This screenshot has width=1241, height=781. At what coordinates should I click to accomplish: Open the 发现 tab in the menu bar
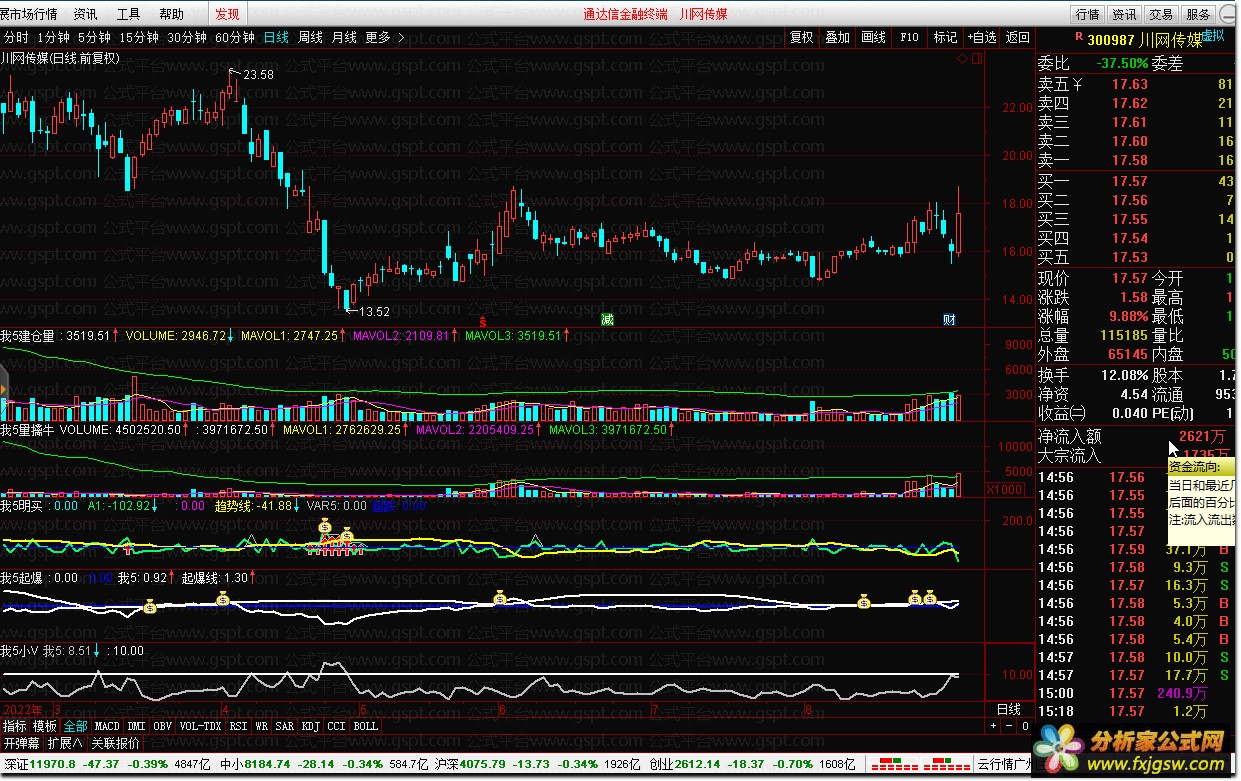pos(228,14)
